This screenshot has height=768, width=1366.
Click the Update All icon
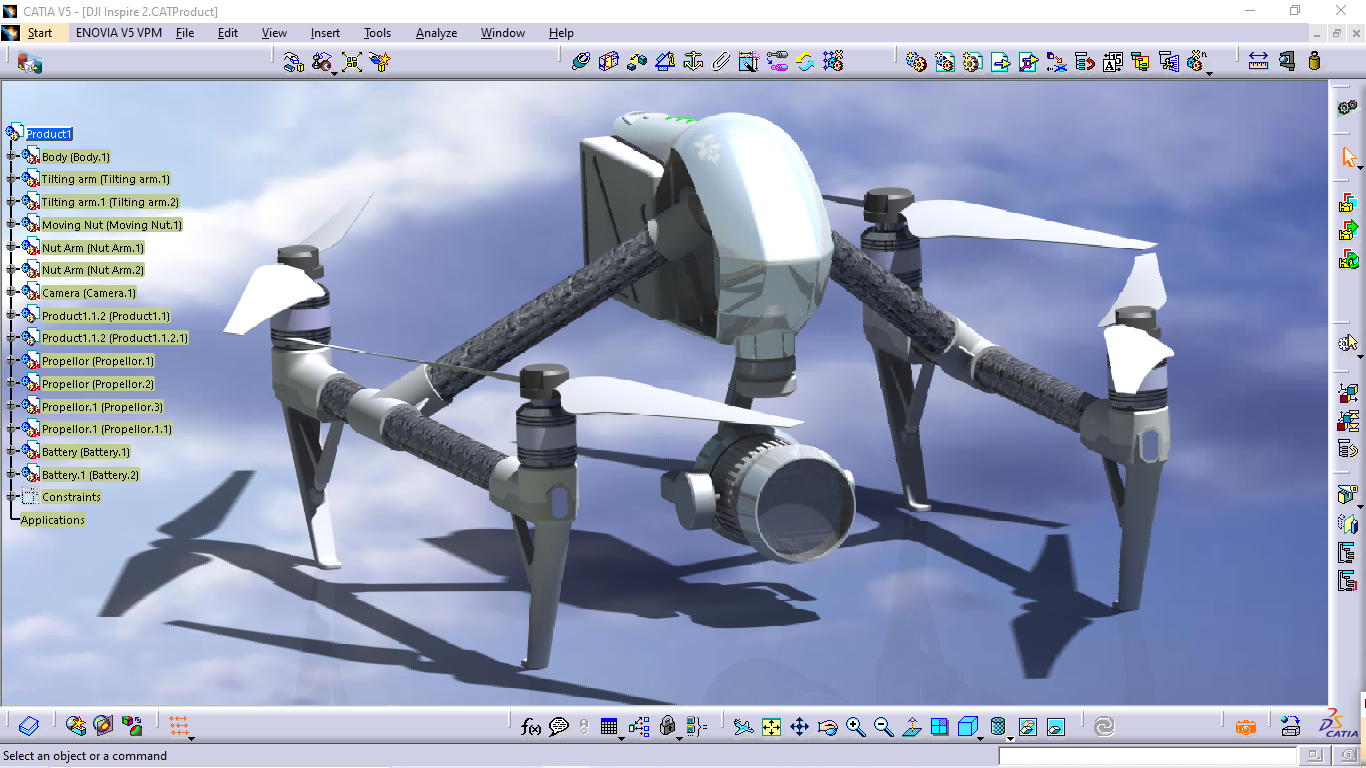pyautogui.click(x=805, y=62)
